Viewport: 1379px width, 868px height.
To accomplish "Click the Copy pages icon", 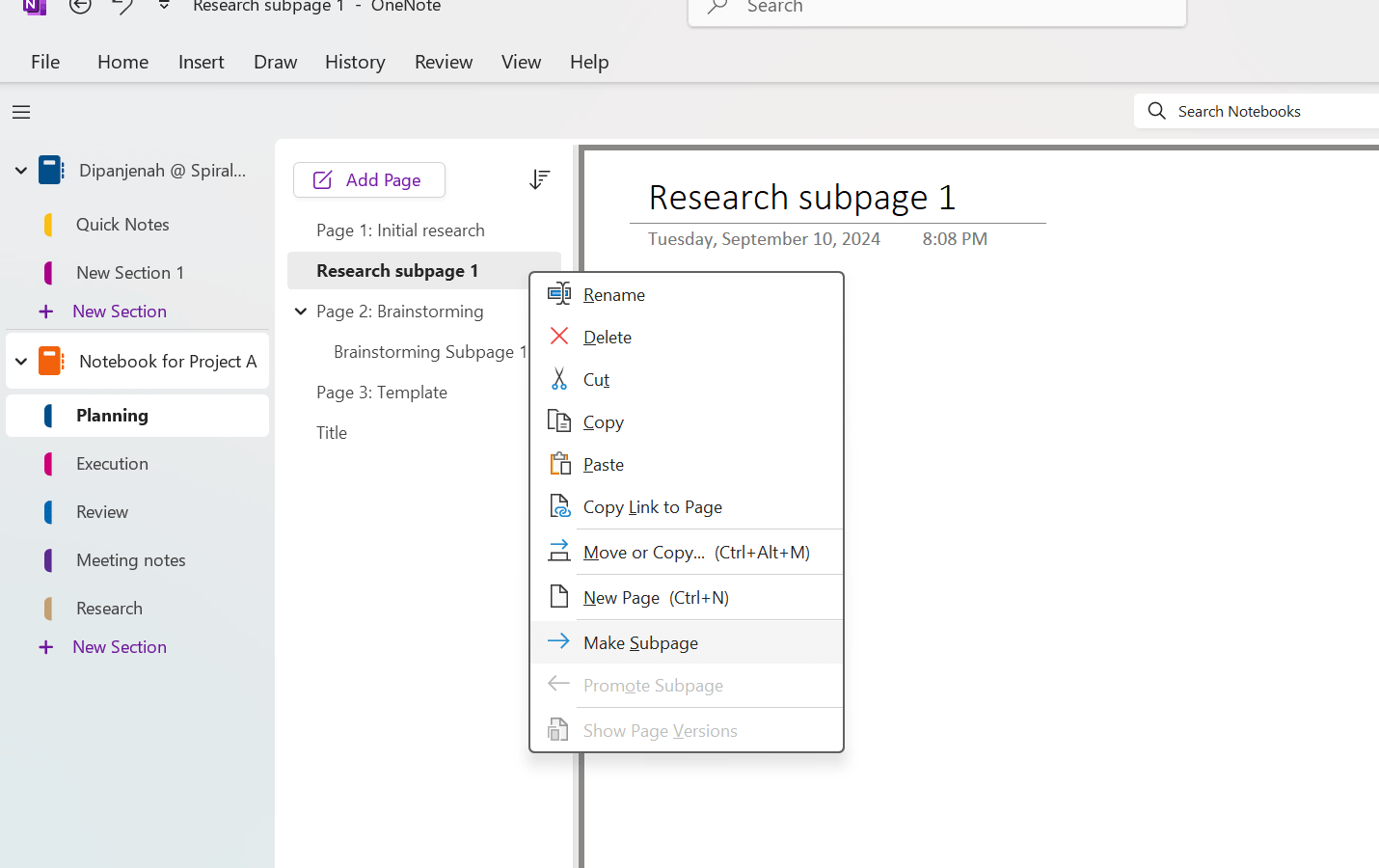I will click(559, 420).
